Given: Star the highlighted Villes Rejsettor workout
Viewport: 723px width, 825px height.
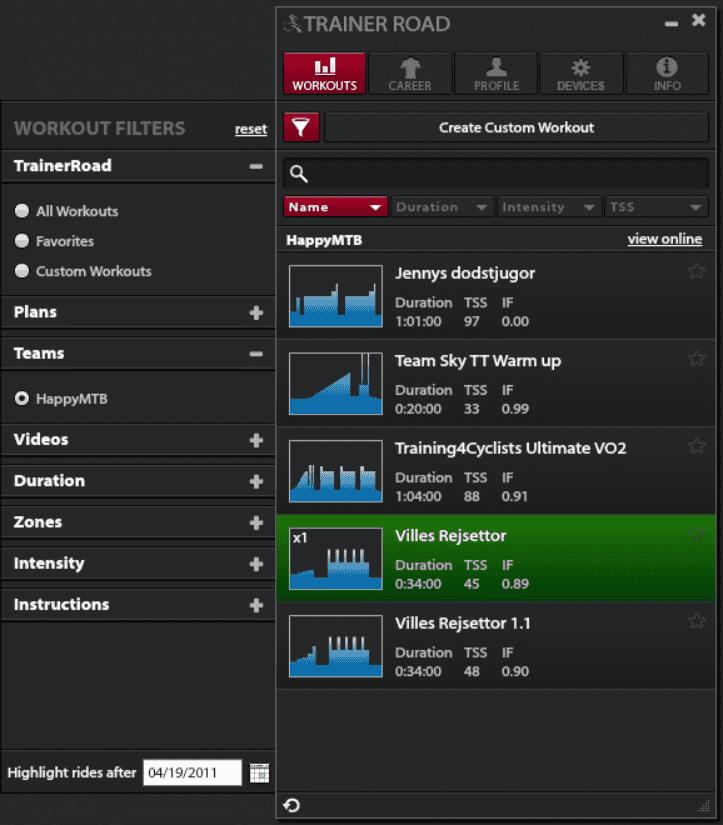Looking at the screenshot, I should [697, 534].
